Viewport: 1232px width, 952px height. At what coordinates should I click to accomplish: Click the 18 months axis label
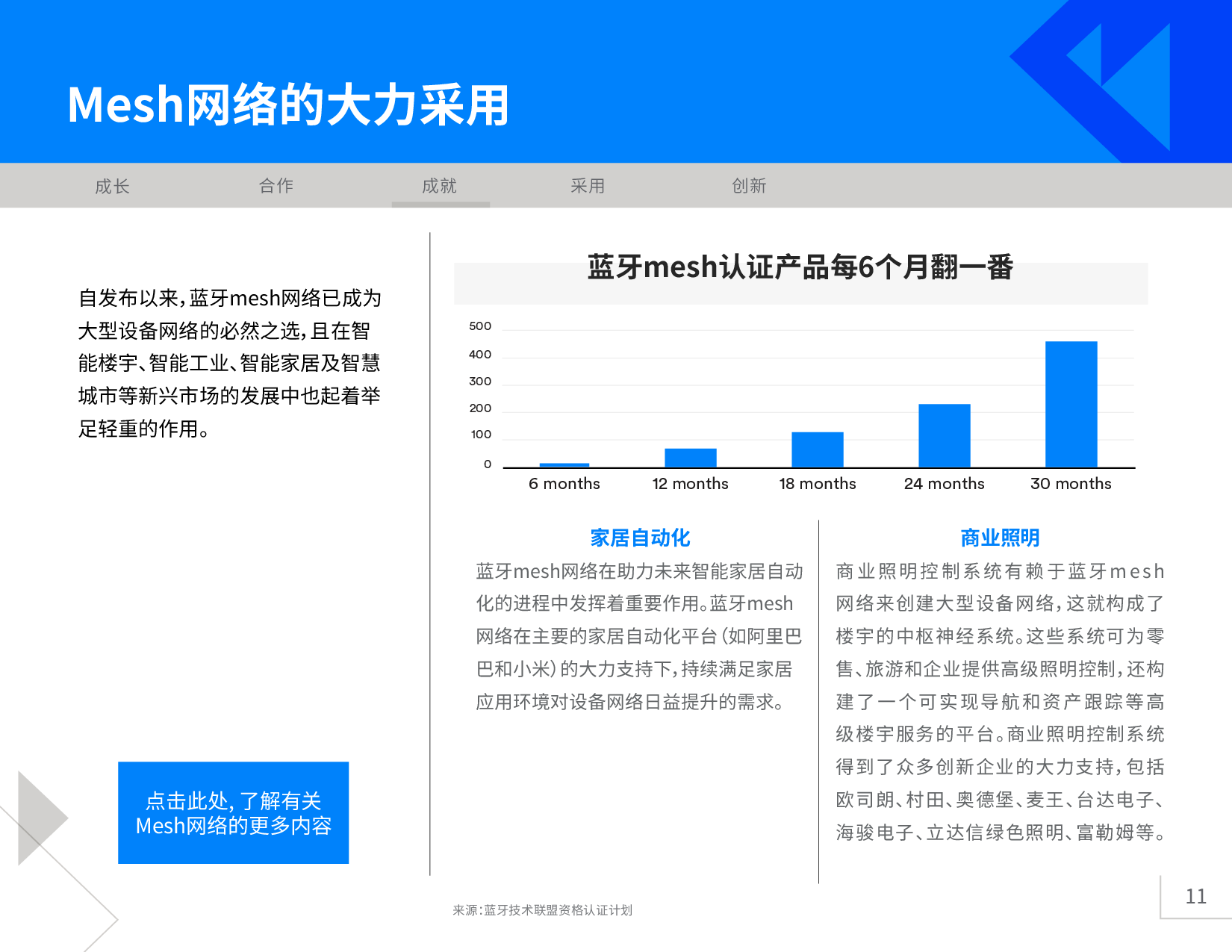tap(818, 484)
